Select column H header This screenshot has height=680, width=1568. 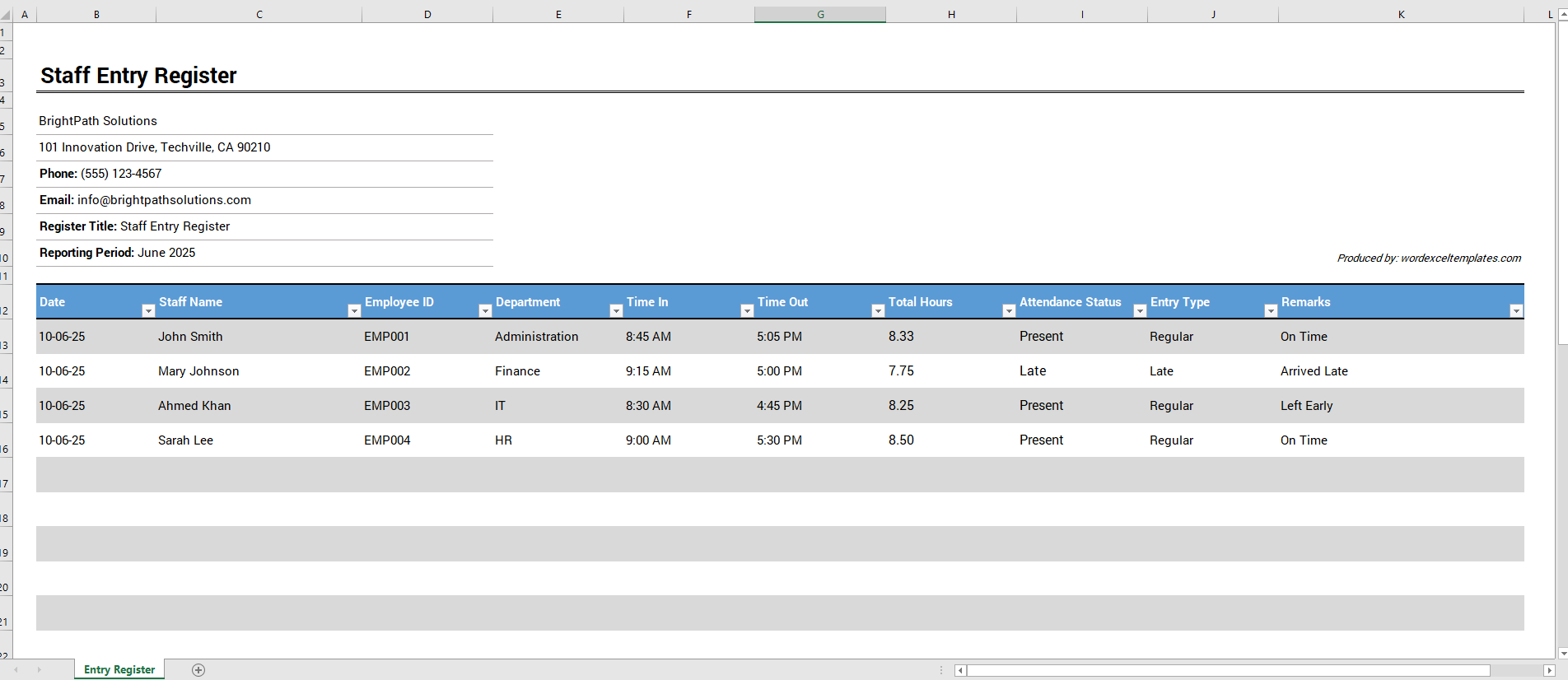coord(951,14)
